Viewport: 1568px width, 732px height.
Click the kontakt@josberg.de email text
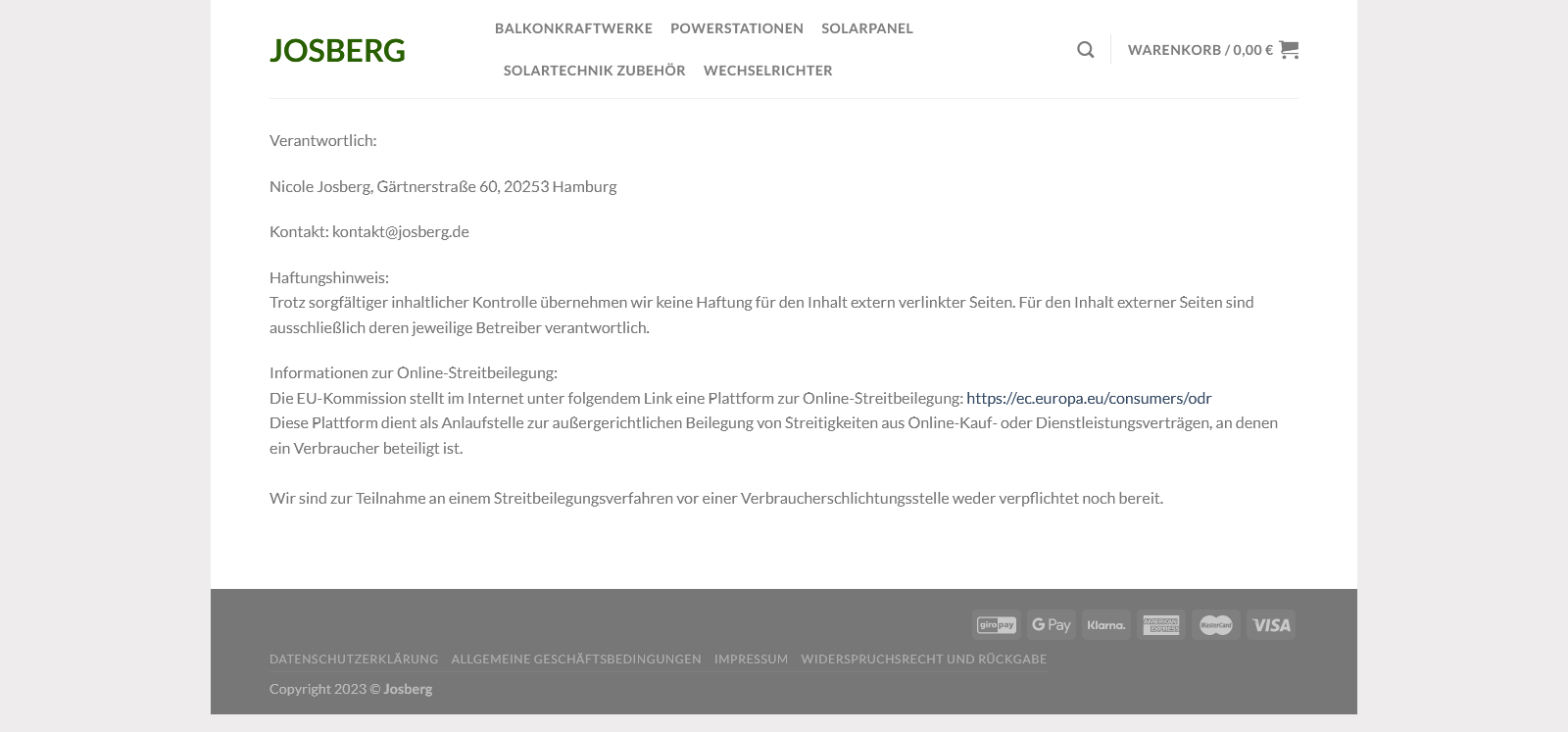[401, 231]
